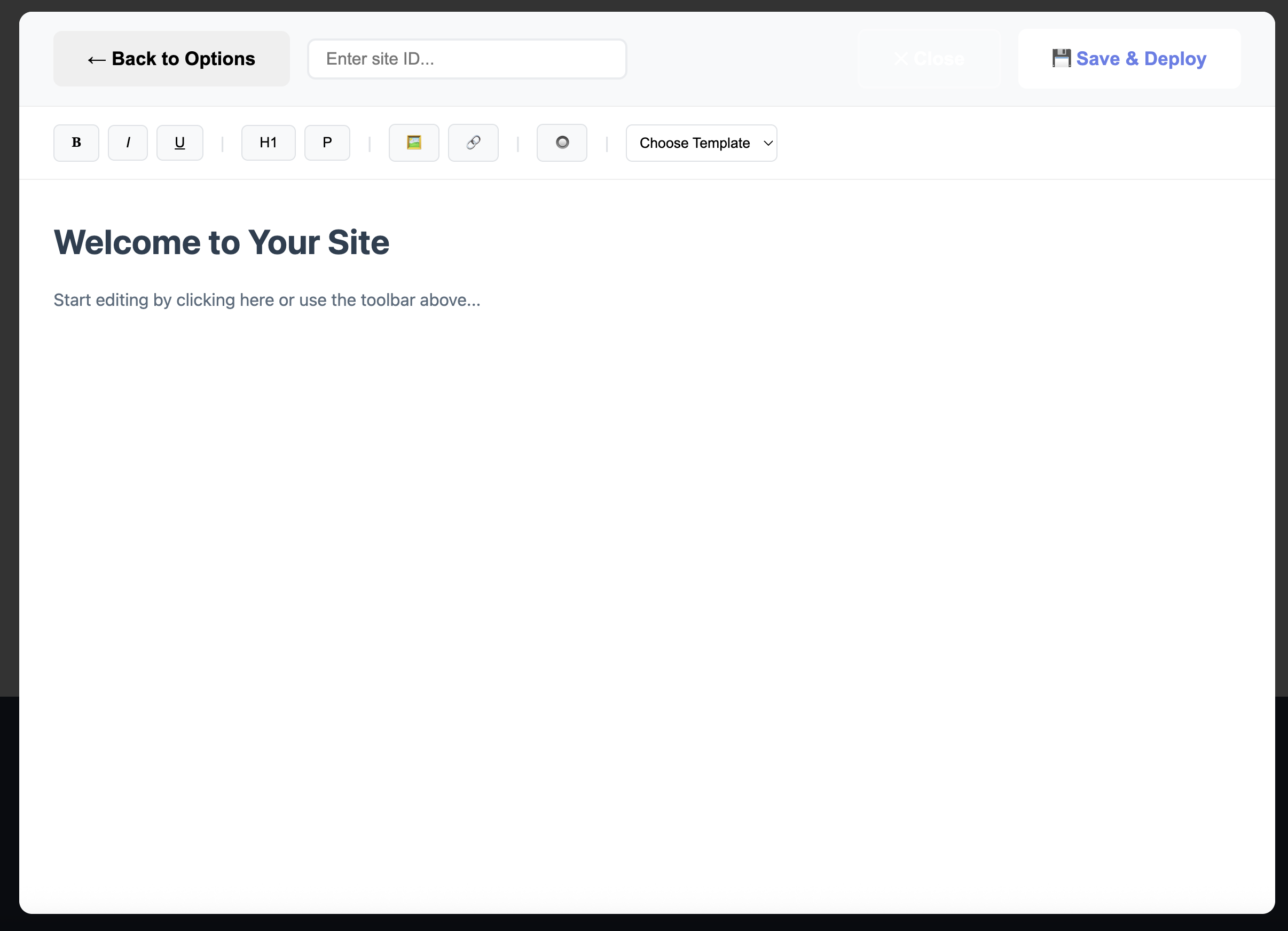
Task: Open the Choose Template dropdown
Action: pos(701,143)
